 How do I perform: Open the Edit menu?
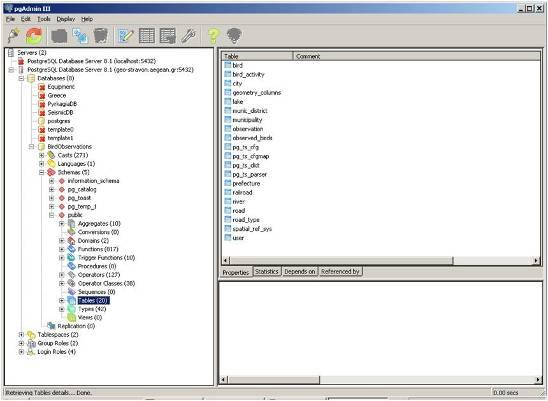26,19
